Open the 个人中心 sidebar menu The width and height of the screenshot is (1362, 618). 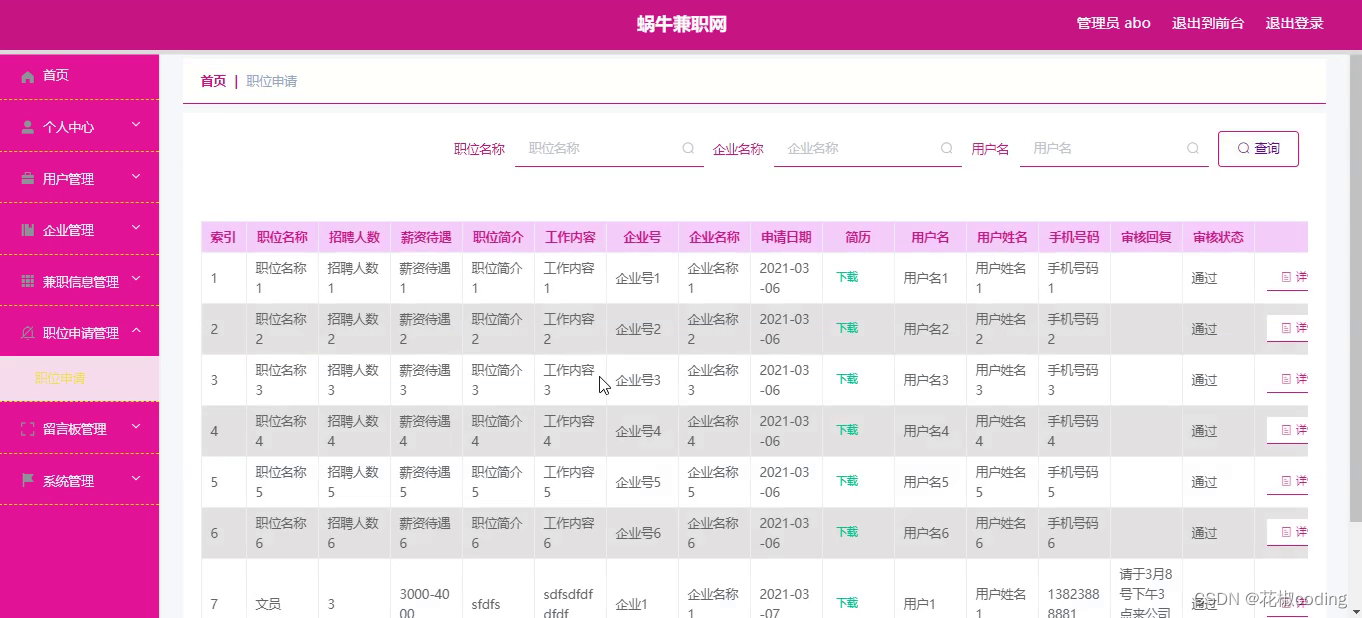(x=79, y=127)
